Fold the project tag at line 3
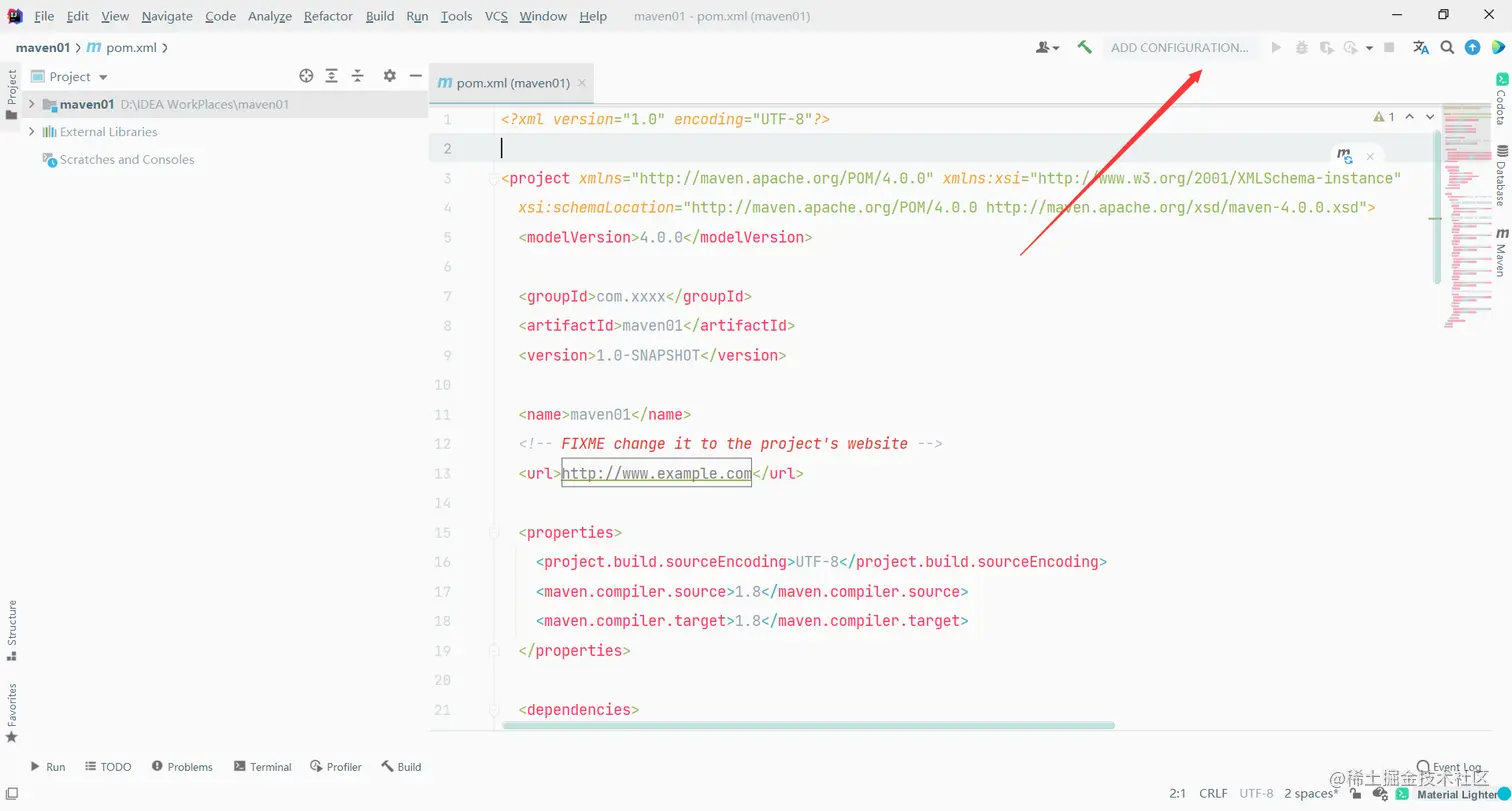Viewport: 1512px width, 811px height. 492,178
